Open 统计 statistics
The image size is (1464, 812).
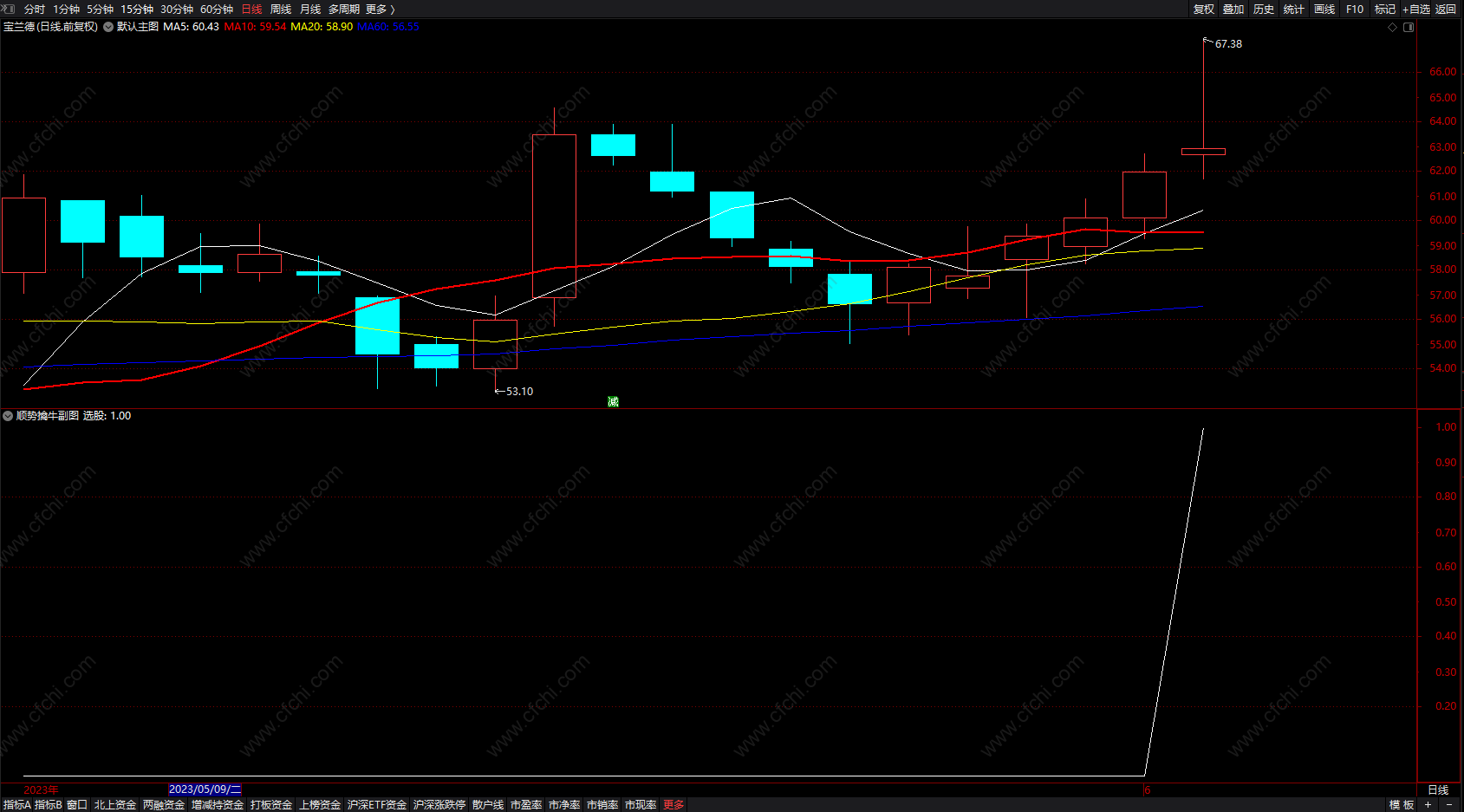tap(1294, 9)
